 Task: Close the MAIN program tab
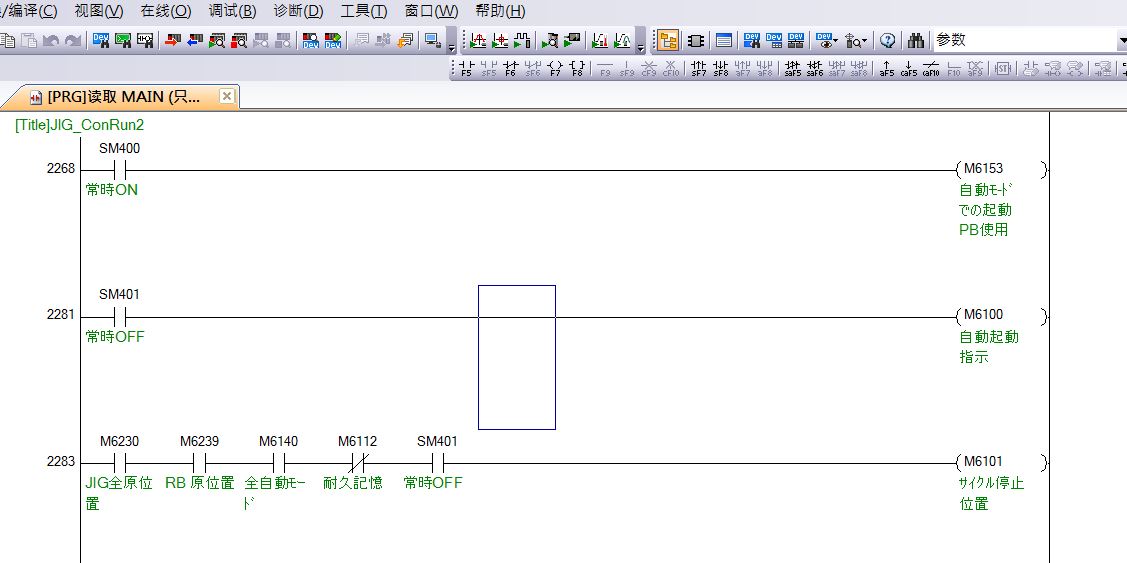pos(227,96)
